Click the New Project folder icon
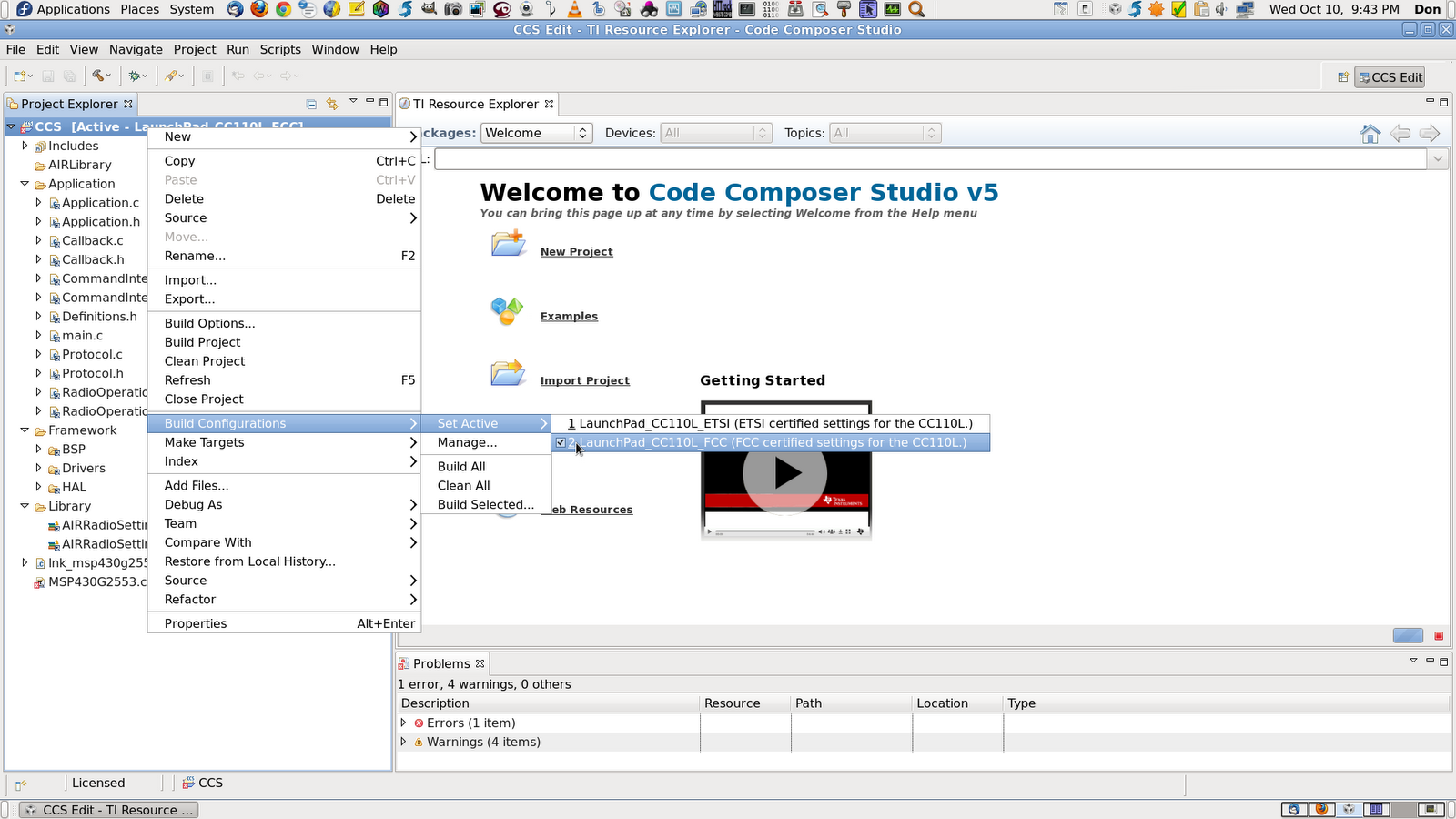This screenshot has width=1456, height=819. 508,244
